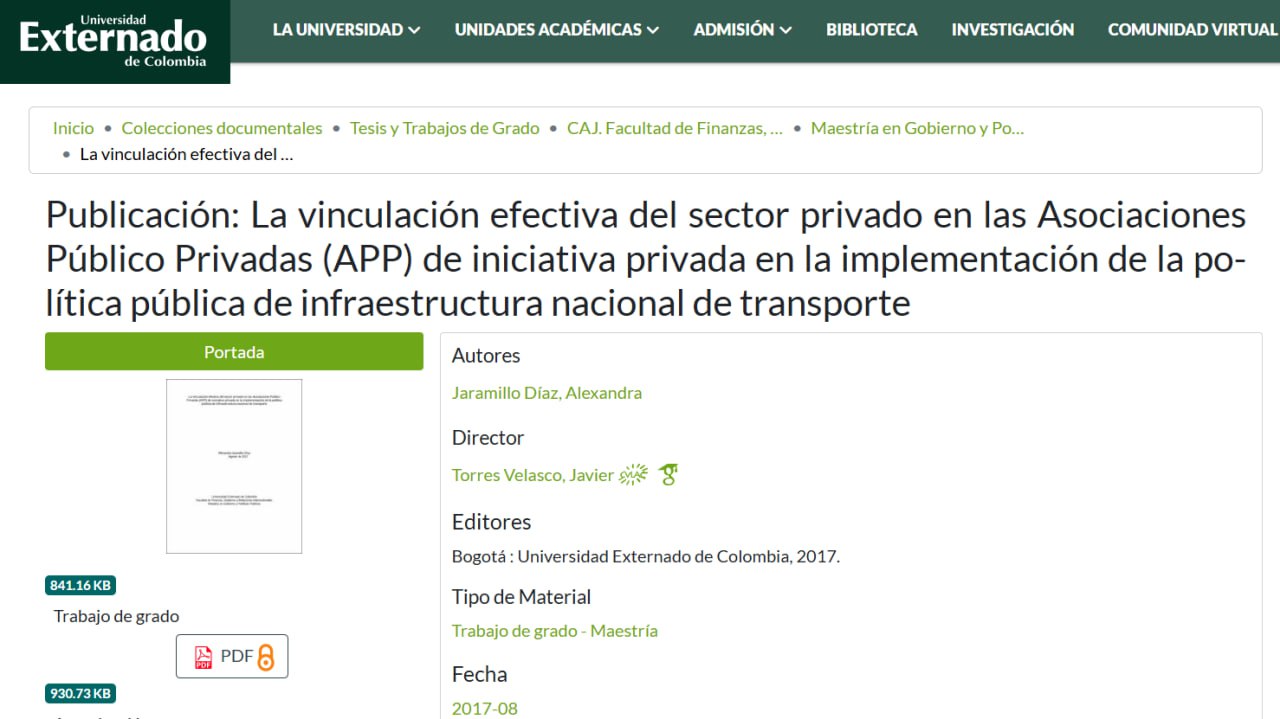Click the CvLAC icon beside Torres Velasco
The width and height of the screenshot is (1280, 719).
pyautogui.click(x=634, y=475)
